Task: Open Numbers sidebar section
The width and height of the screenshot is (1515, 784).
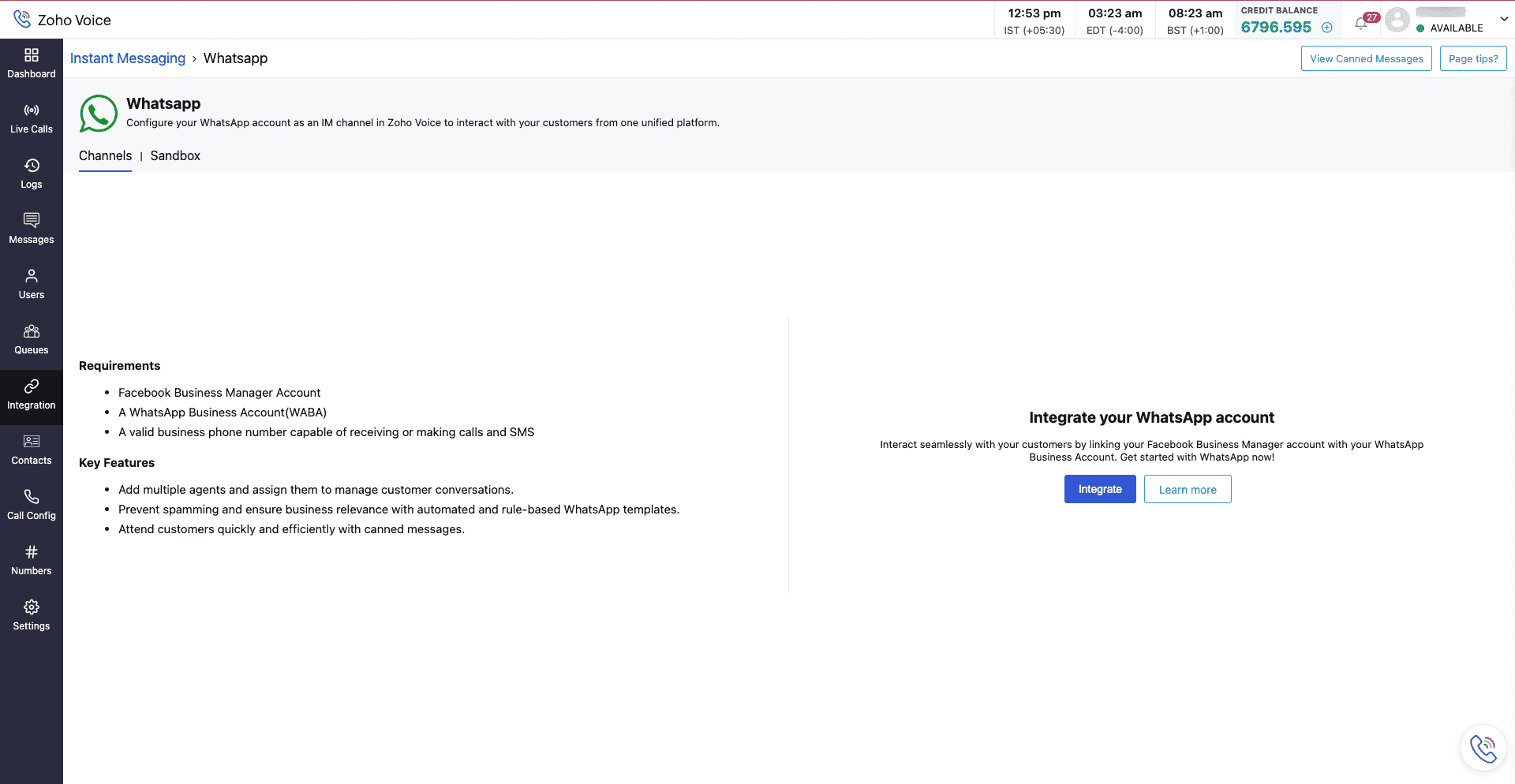Action: click(x=32, y=560)
